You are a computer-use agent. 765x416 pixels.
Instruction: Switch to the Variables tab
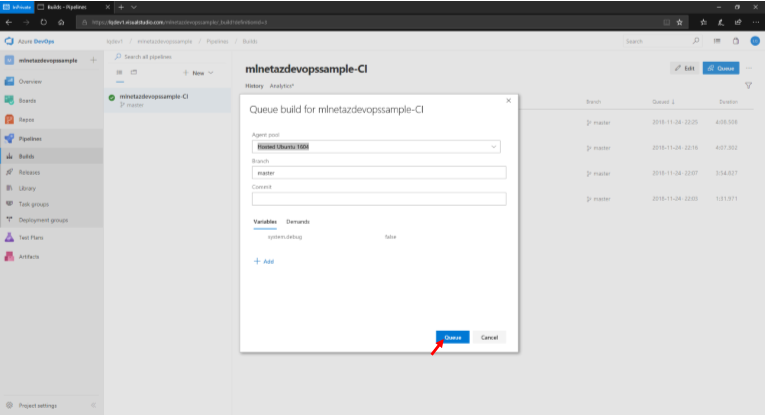tap(265, 222)
